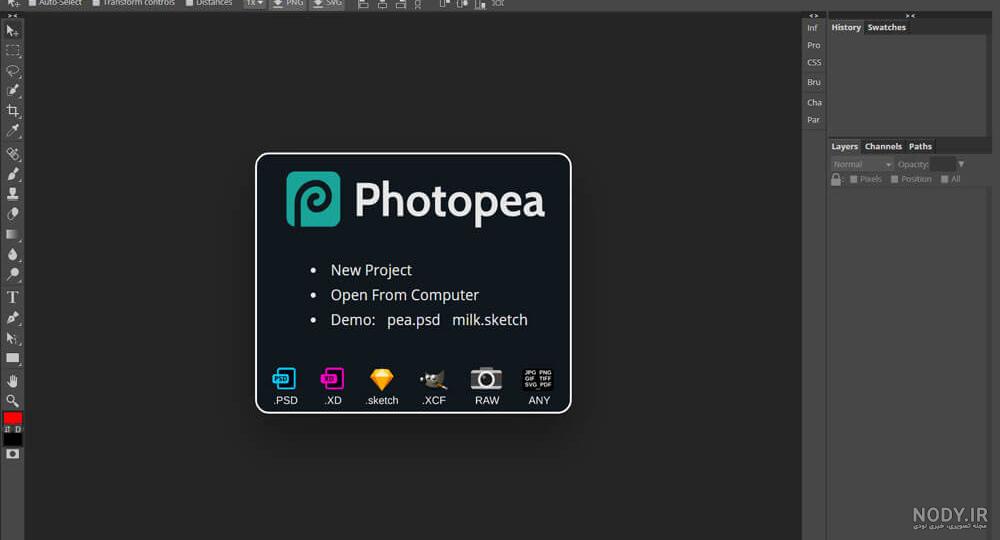
Task: Open the pea.psd demo file
Action: click(x=413, y=320)
